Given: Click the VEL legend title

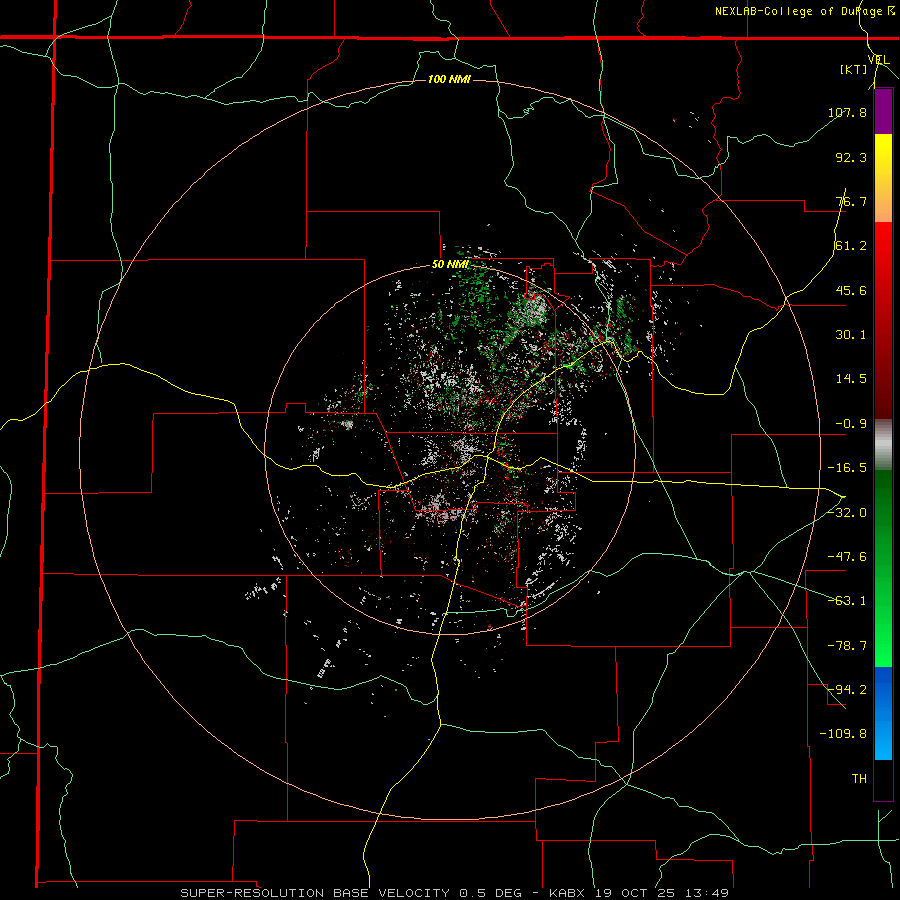Looking at the screenshot, I should (878, 59).
